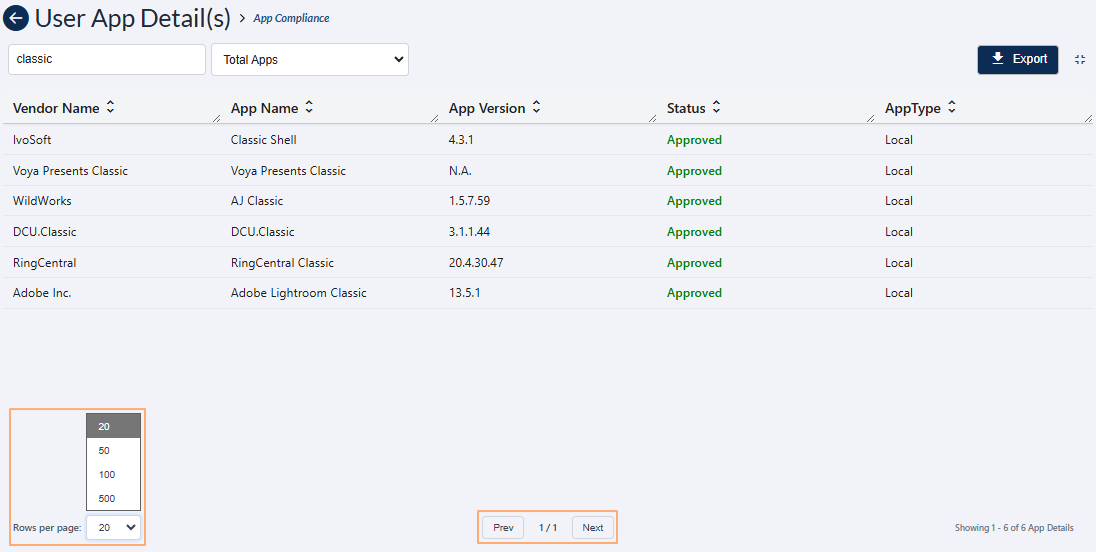Click DCU.Classic app name cell
Screen dimensions: 1096x552
click(263, 231)
